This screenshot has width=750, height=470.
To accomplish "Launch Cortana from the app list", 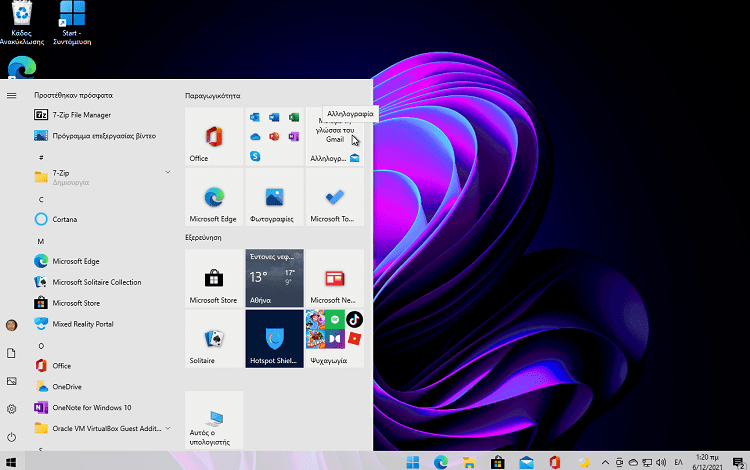I will pos(103,219).
